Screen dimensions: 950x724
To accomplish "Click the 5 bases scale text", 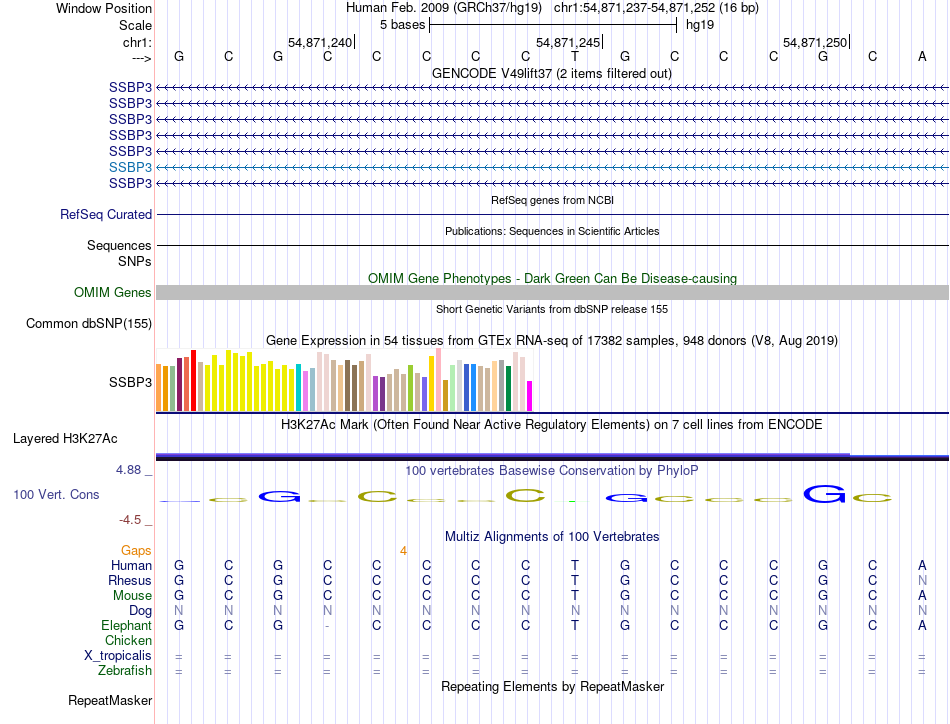I will point(402,25).
